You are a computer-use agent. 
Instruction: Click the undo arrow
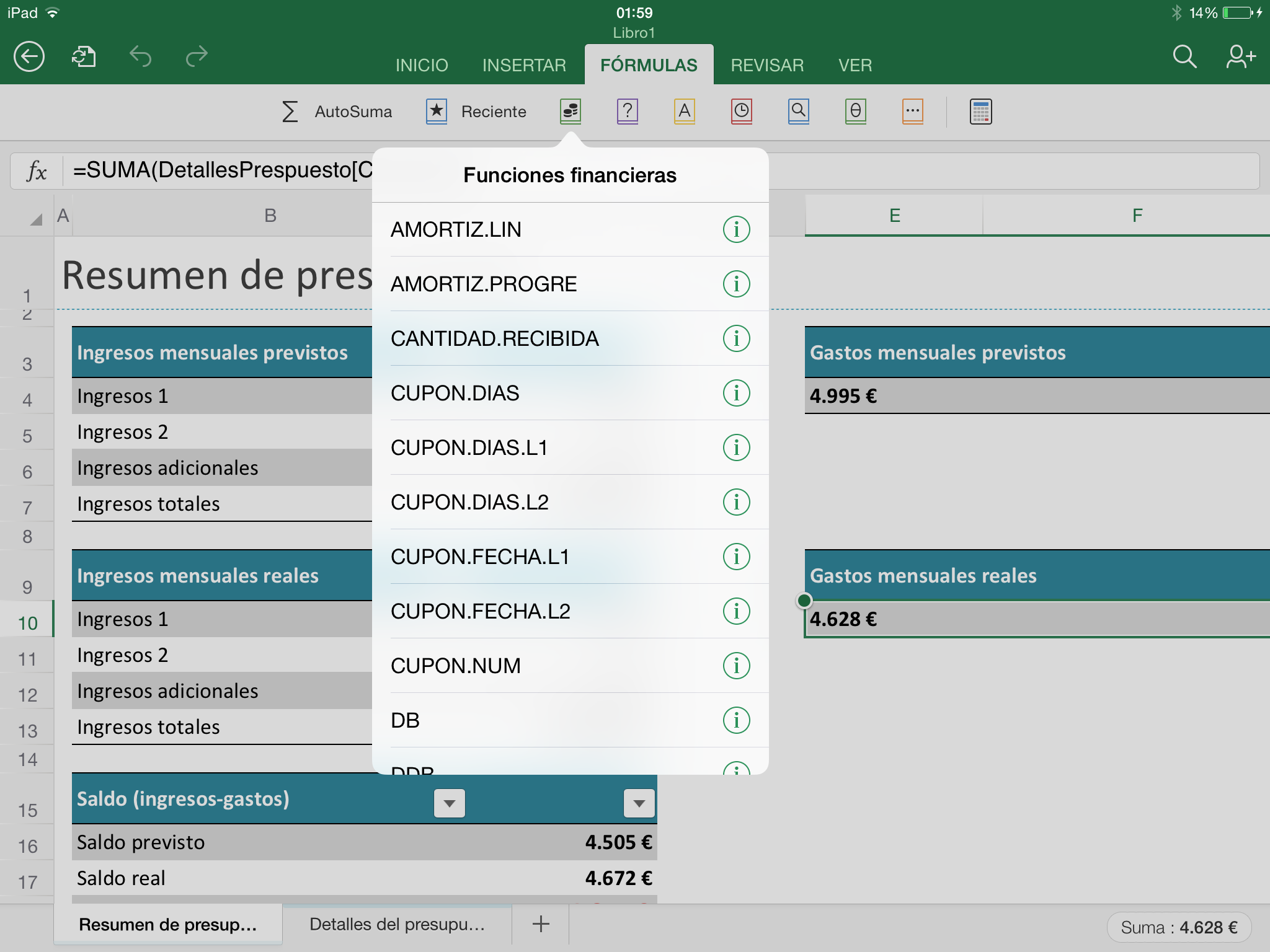[140, 57]
